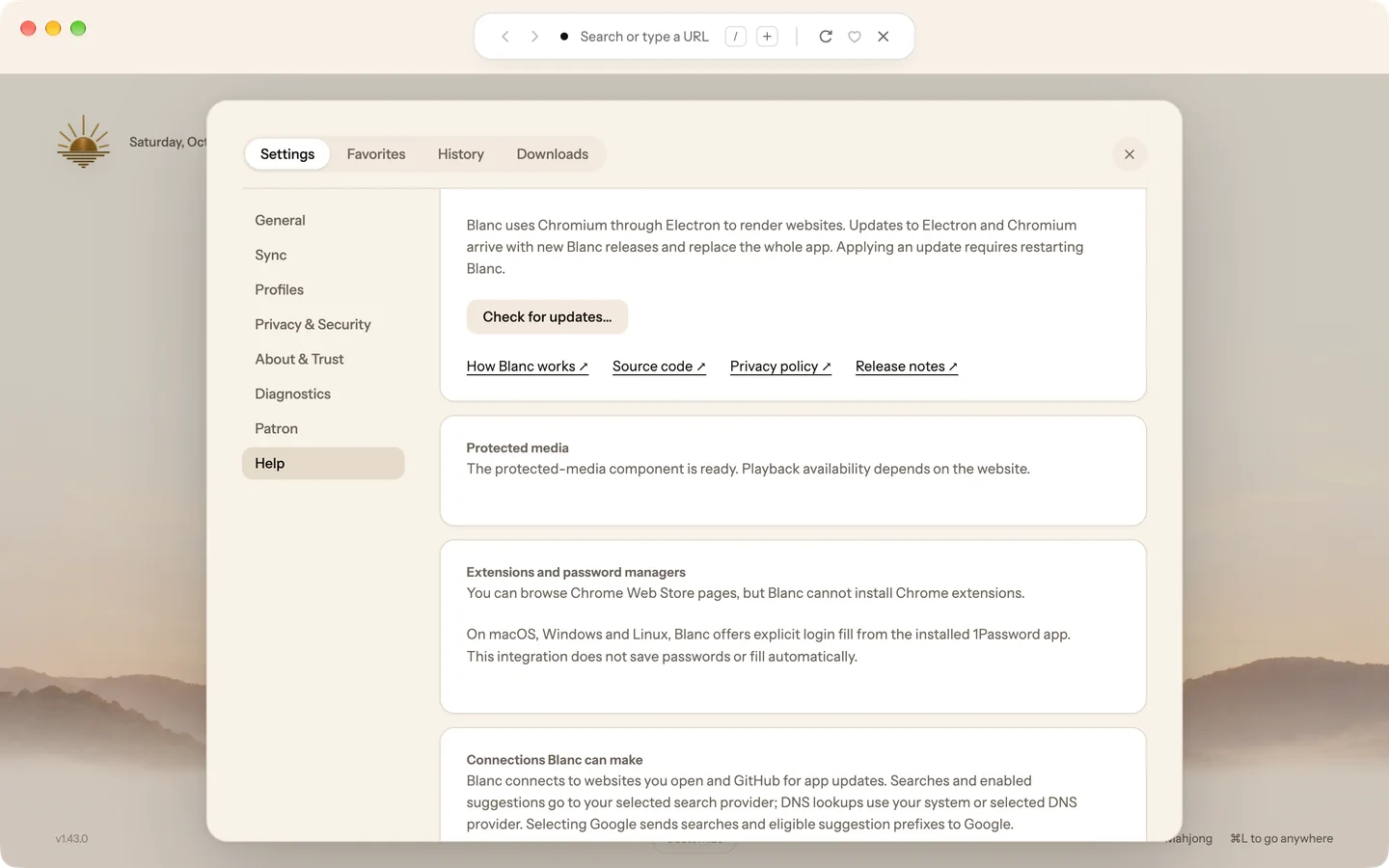Favorite the page with the heart icon

(855, 37)
